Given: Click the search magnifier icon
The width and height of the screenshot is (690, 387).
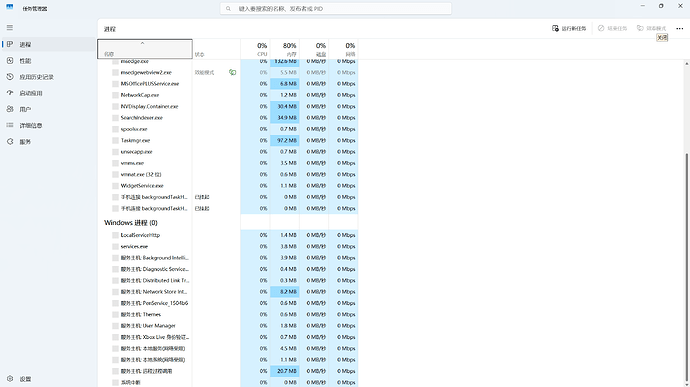Looking at the screenshot, I should coord(228,8).
